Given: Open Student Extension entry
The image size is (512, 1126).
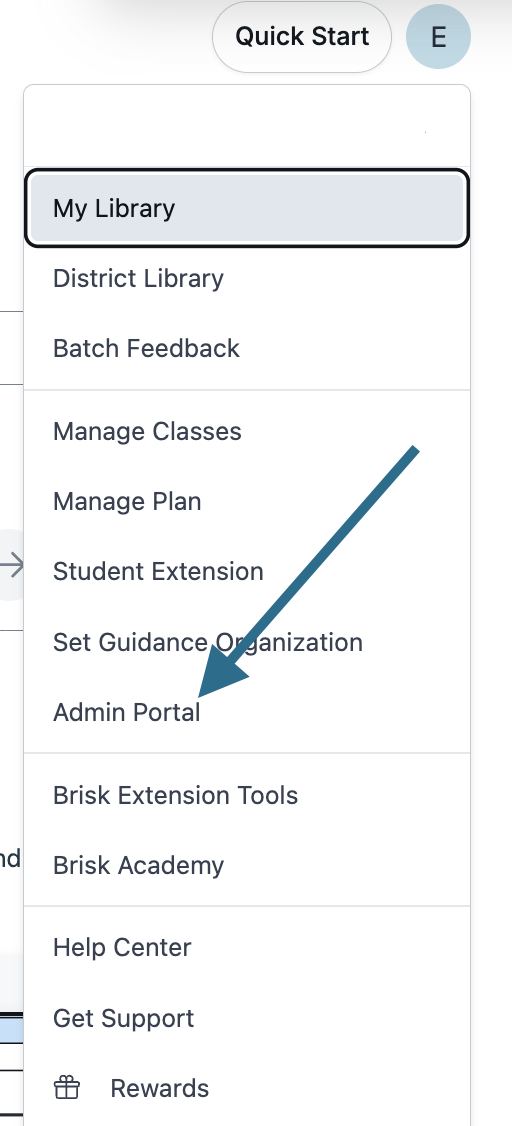Looking at the screenshot, I should click(x=247, y=572).
